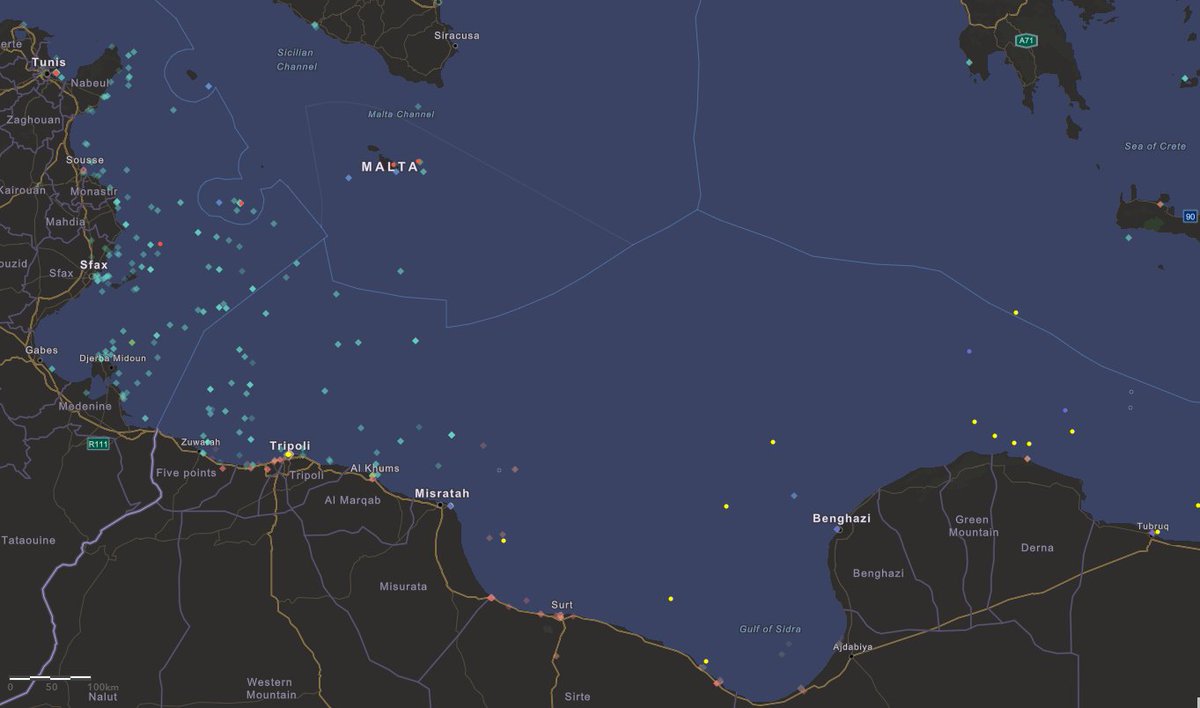This screenshot has width=1200, height=708.
Task: Click the route 90 shield on Crete
Action: coord(1190,216)
